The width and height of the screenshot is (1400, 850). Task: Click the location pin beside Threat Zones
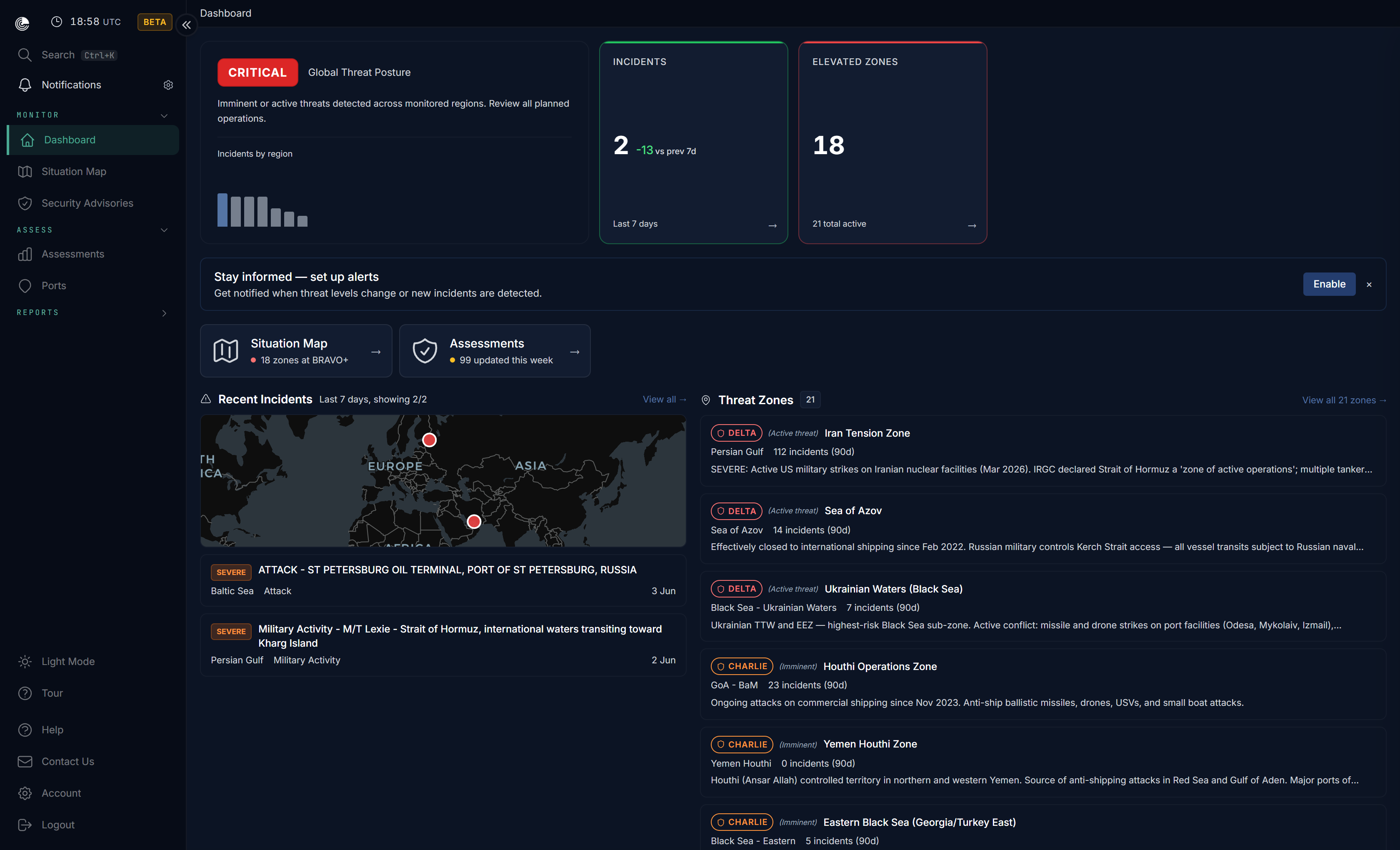tap(706, 400)
